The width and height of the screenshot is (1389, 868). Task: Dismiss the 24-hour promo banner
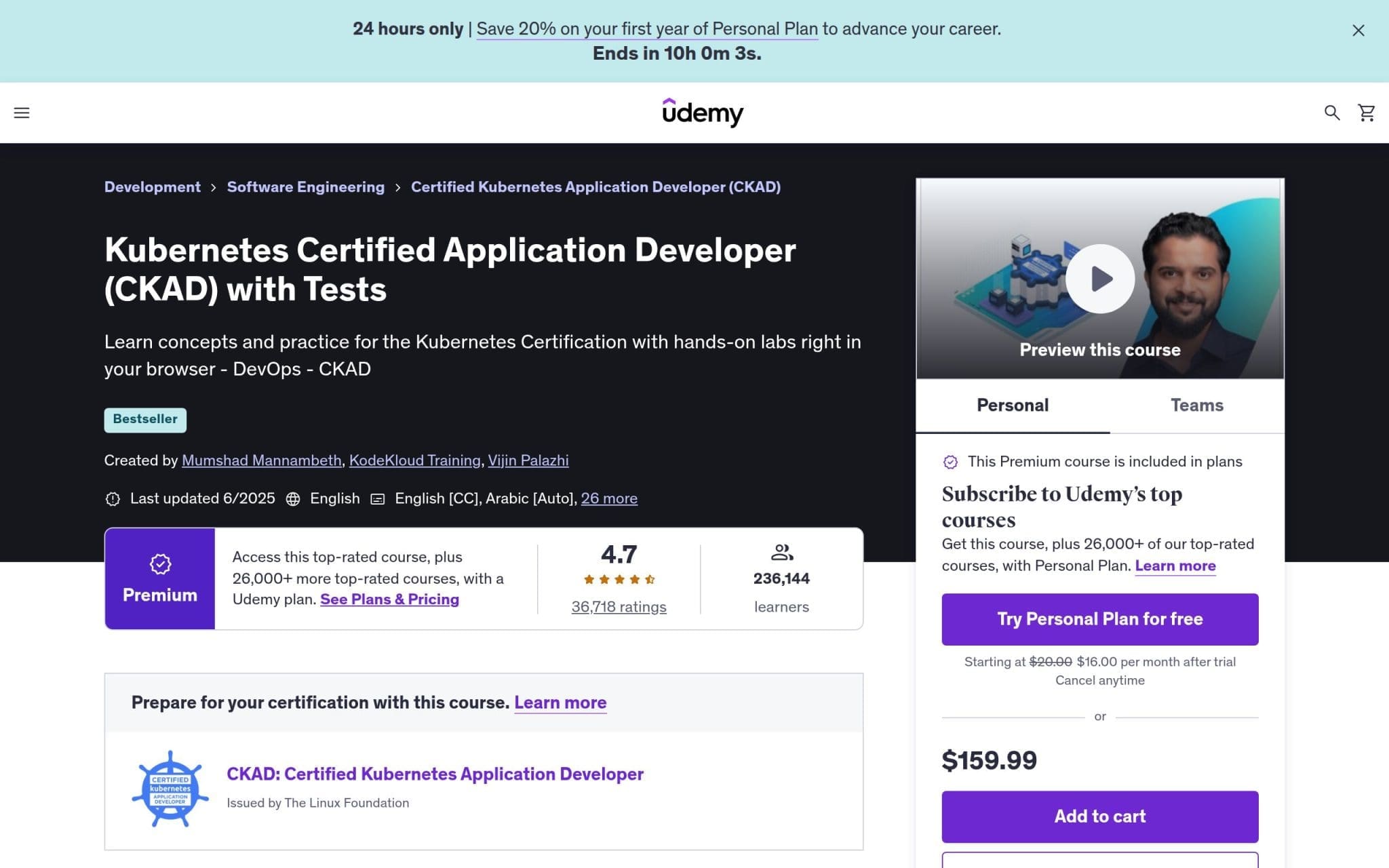click(1358, 31)
